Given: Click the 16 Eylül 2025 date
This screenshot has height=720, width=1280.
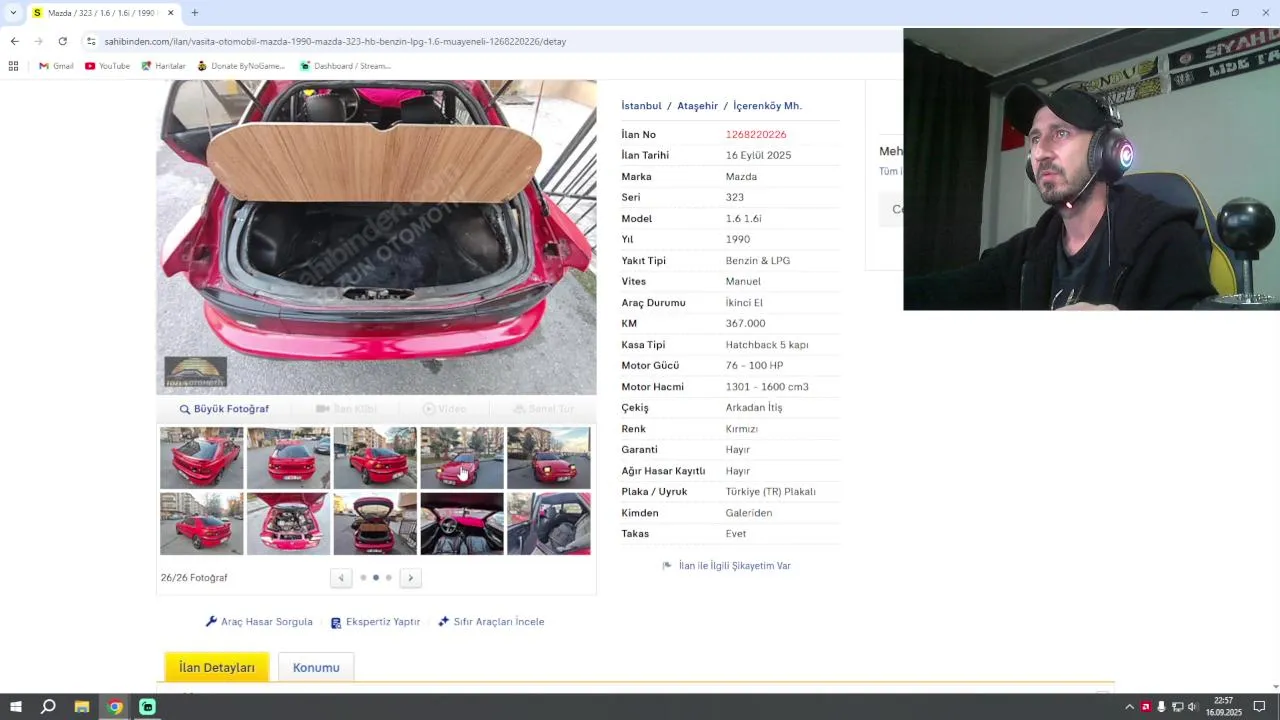Looking at the screenshot, I should 758,155.
